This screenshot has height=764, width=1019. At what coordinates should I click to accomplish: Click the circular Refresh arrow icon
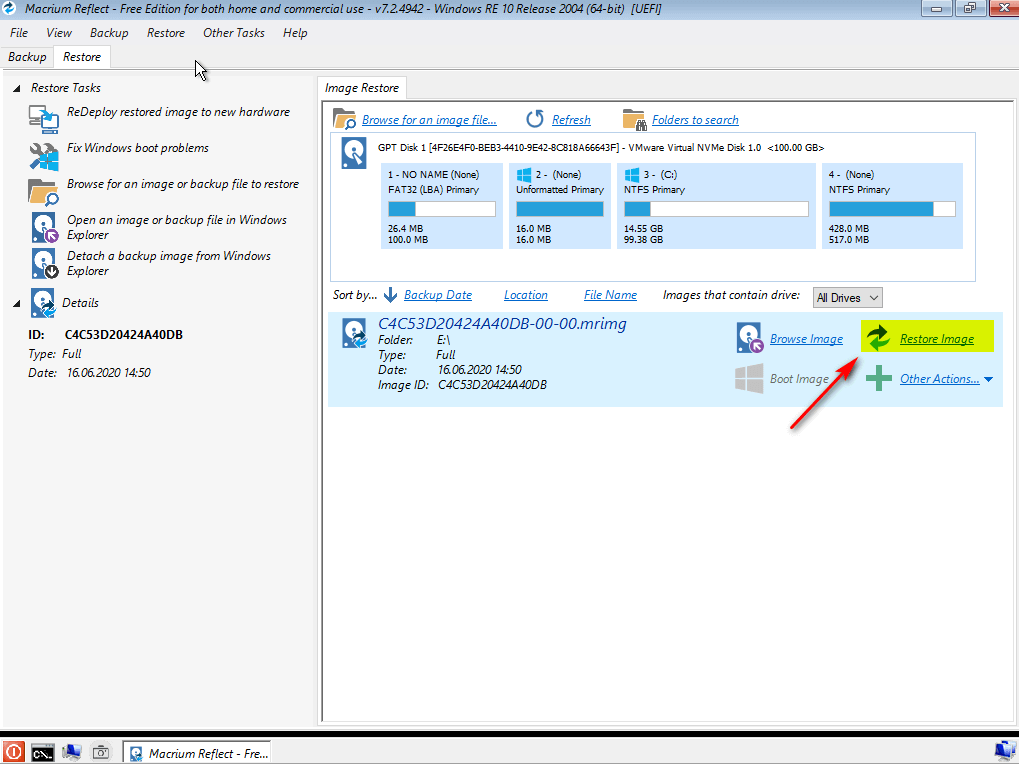[x=535, y=119]
